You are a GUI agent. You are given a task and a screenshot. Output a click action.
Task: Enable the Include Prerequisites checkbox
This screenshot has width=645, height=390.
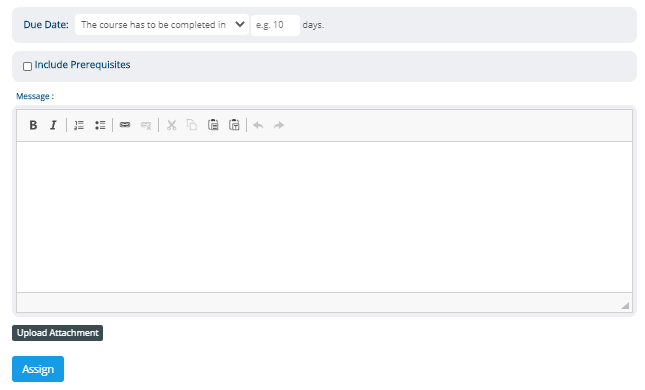click(x=28, y=66)
